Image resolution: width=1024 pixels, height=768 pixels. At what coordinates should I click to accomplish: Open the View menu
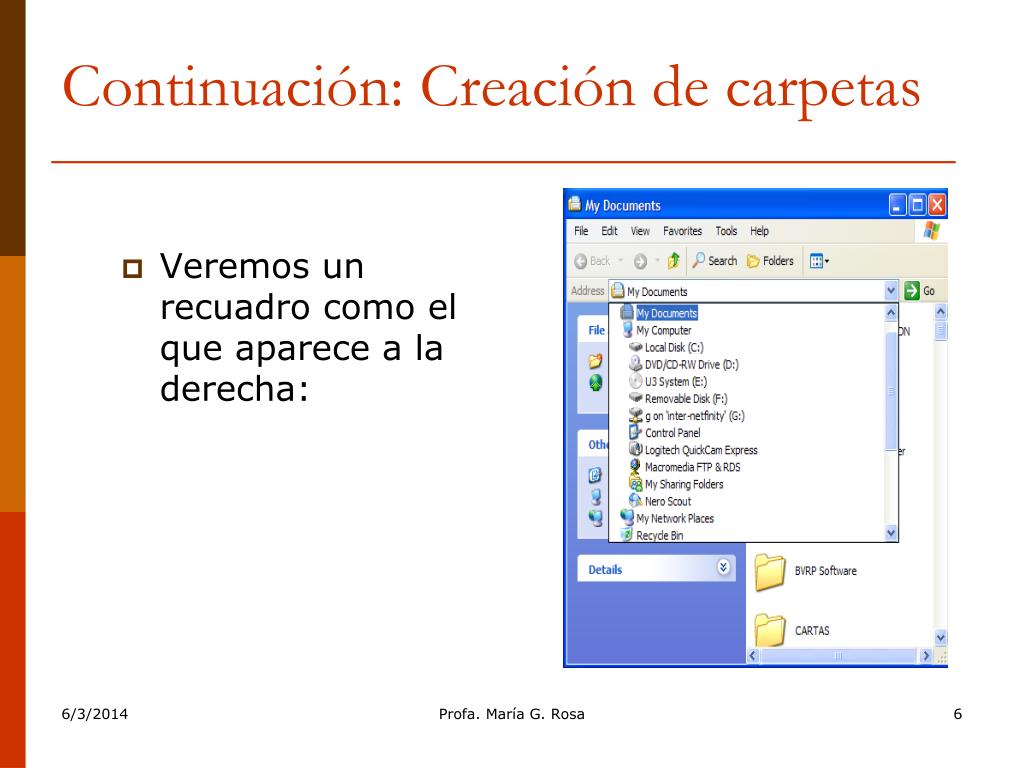640,231
